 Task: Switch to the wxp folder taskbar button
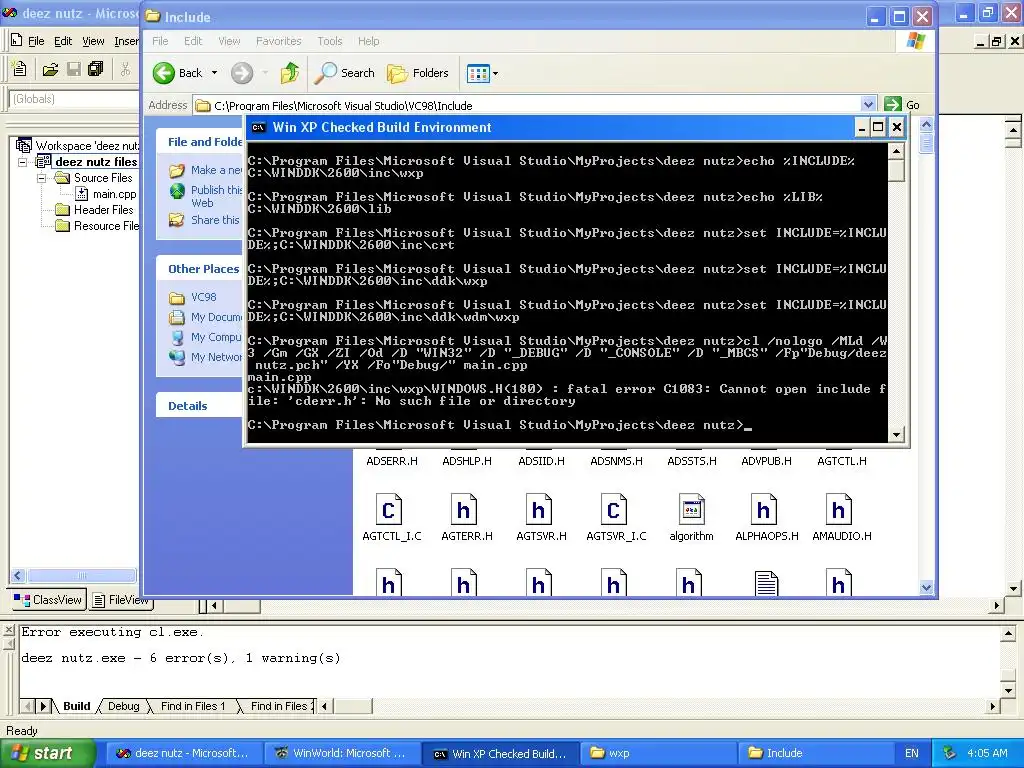click(x=656, y=753)
